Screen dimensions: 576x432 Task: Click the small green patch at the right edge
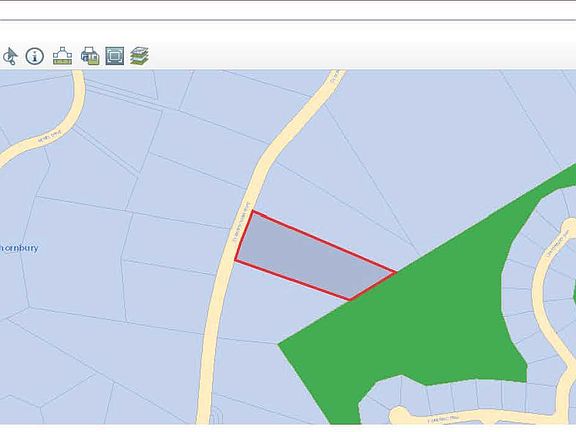click(x=575, y=290)
